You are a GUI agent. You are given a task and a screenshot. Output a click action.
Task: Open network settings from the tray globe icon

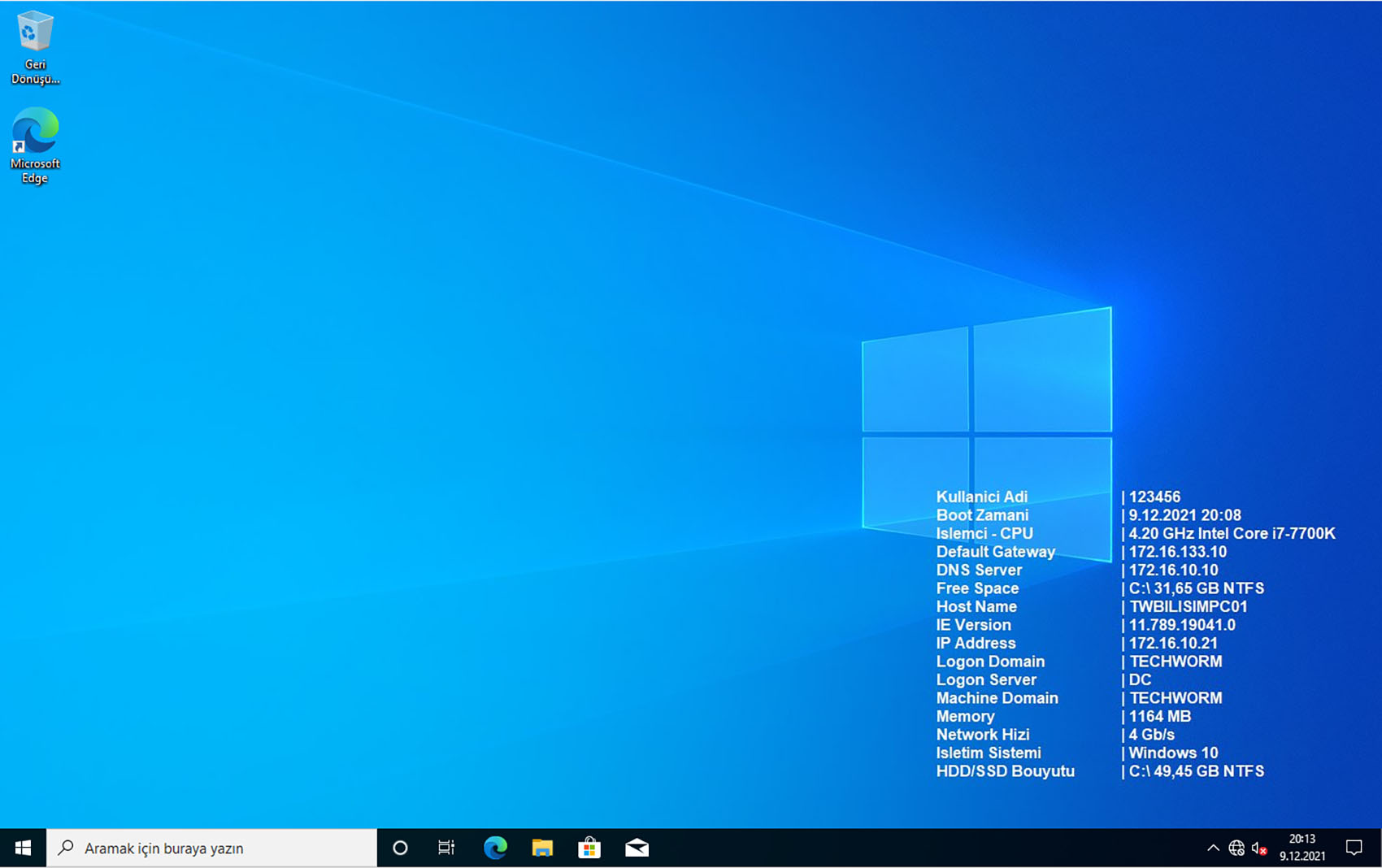point(1236,848)
